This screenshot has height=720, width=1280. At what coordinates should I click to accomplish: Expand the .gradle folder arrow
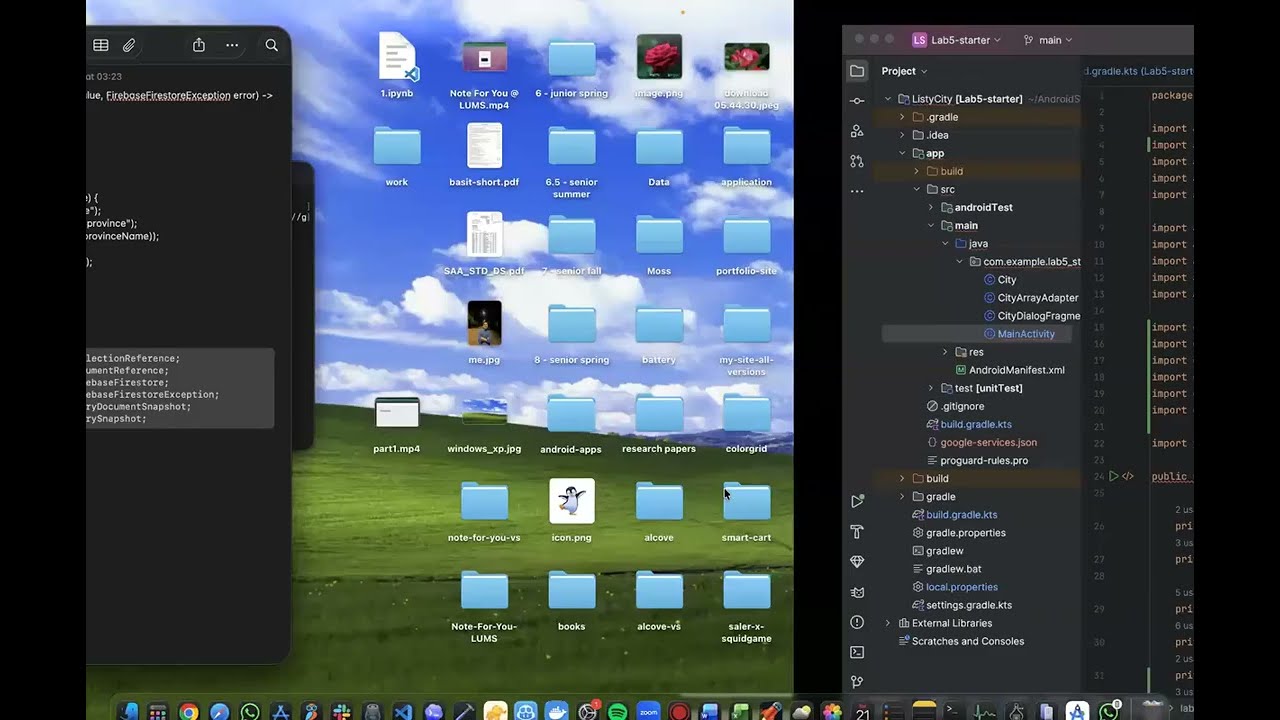pos(902,117)
